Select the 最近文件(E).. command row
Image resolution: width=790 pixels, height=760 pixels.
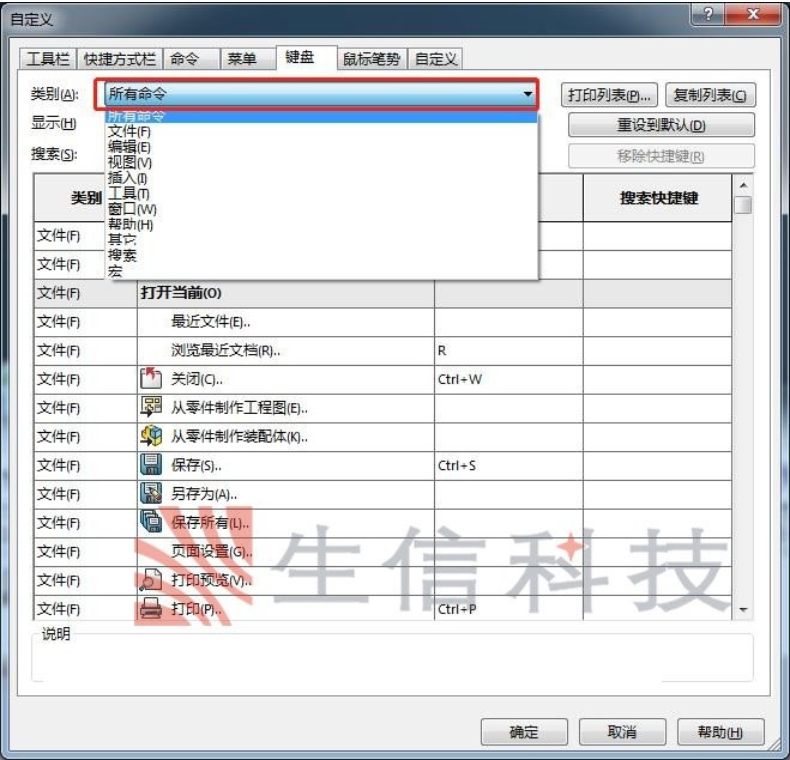pos(383,322)
